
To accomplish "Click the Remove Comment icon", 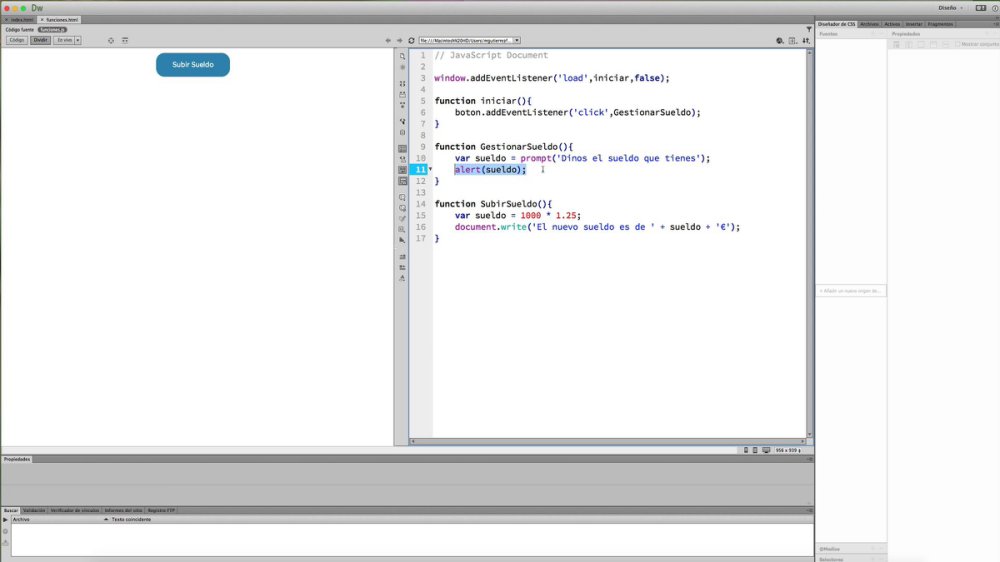I will coord(402,208).
